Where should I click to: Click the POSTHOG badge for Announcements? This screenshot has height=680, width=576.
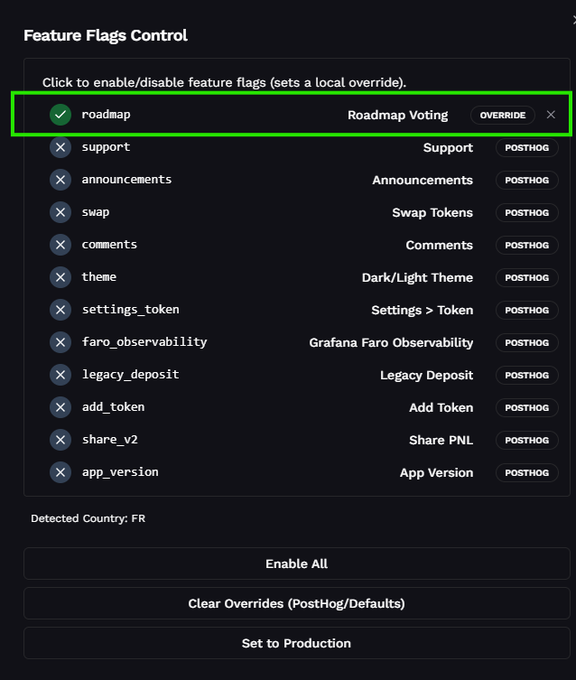coord(527,180)
